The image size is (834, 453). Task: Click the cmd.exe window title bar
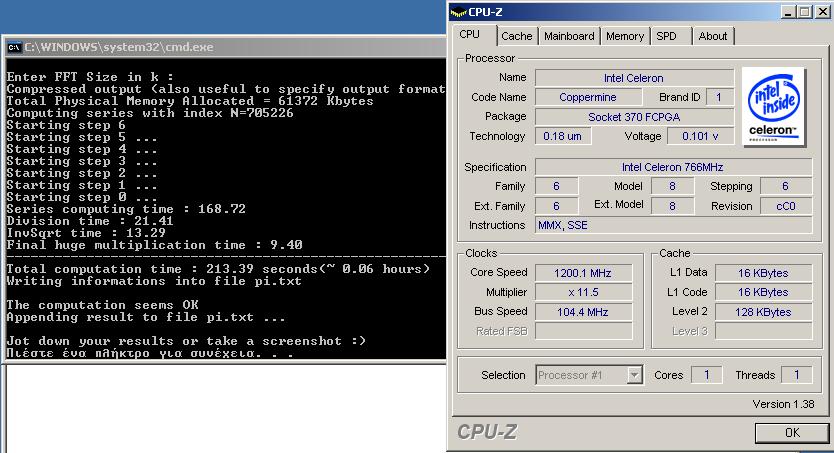click(x=226, y=47)
